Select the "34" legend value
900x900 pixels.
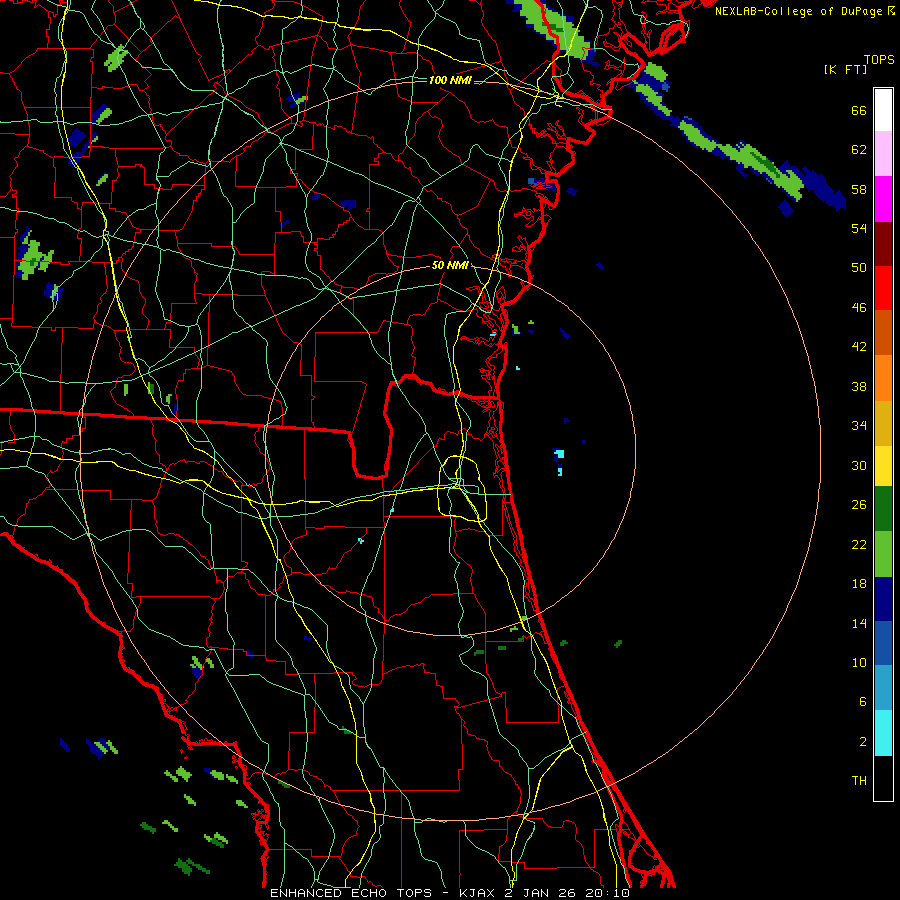[859, 426]
